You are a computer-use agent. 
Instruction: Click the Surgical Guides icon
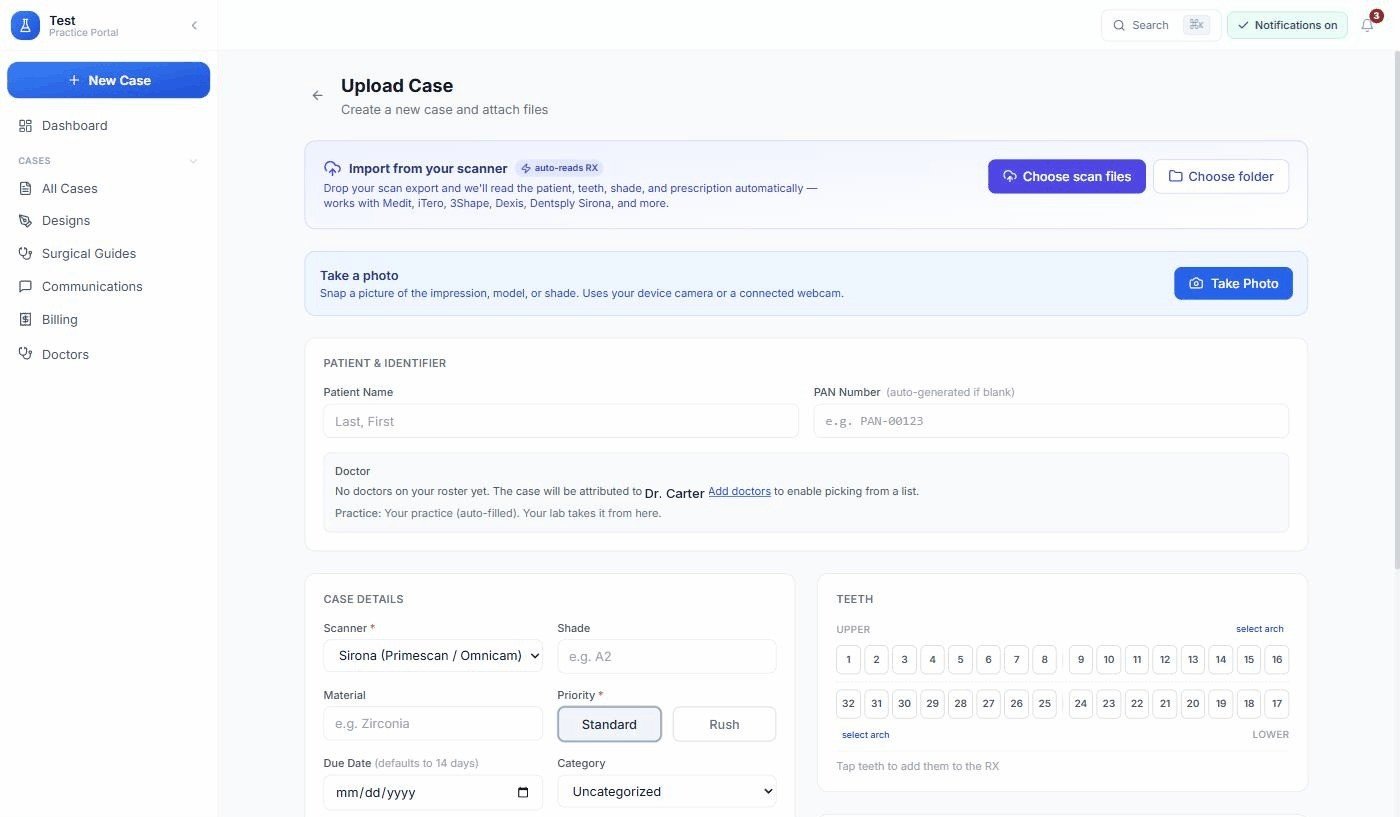25,254
